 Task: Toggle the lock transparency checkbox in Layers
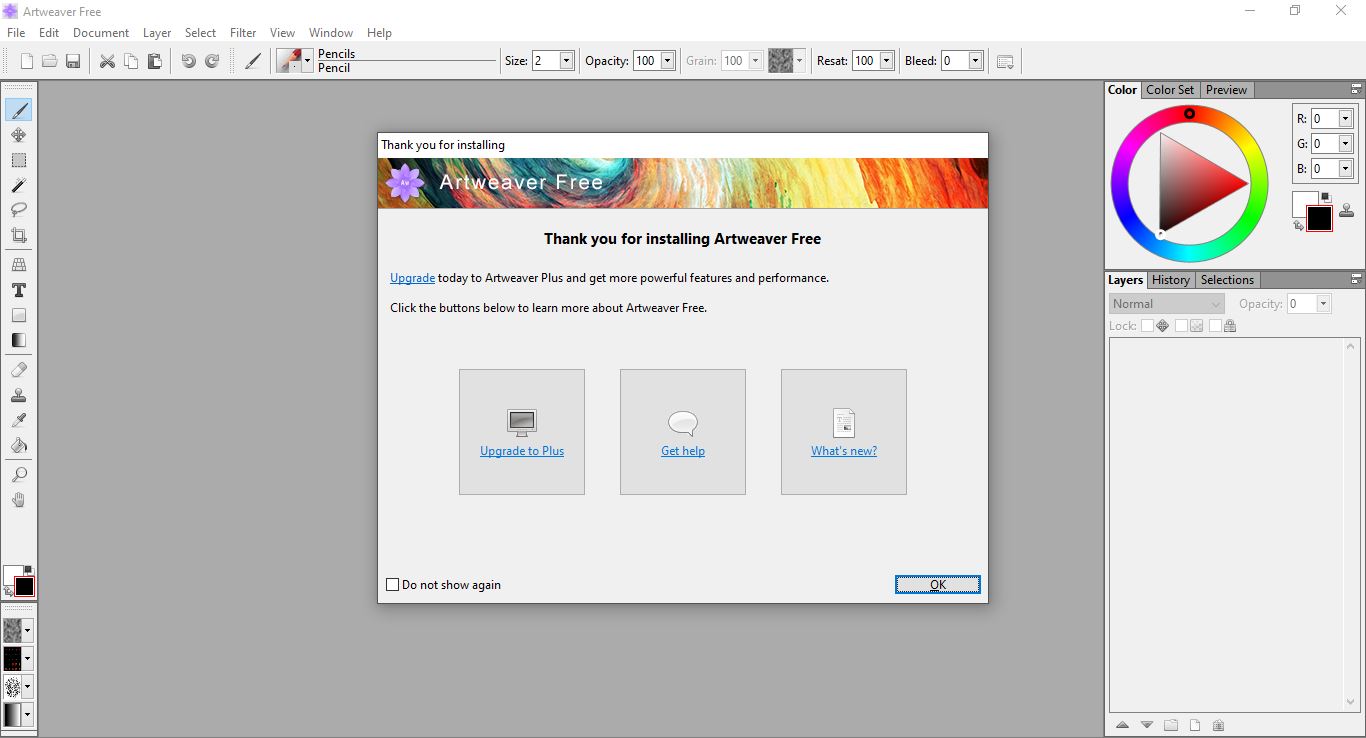[1181, 326]
